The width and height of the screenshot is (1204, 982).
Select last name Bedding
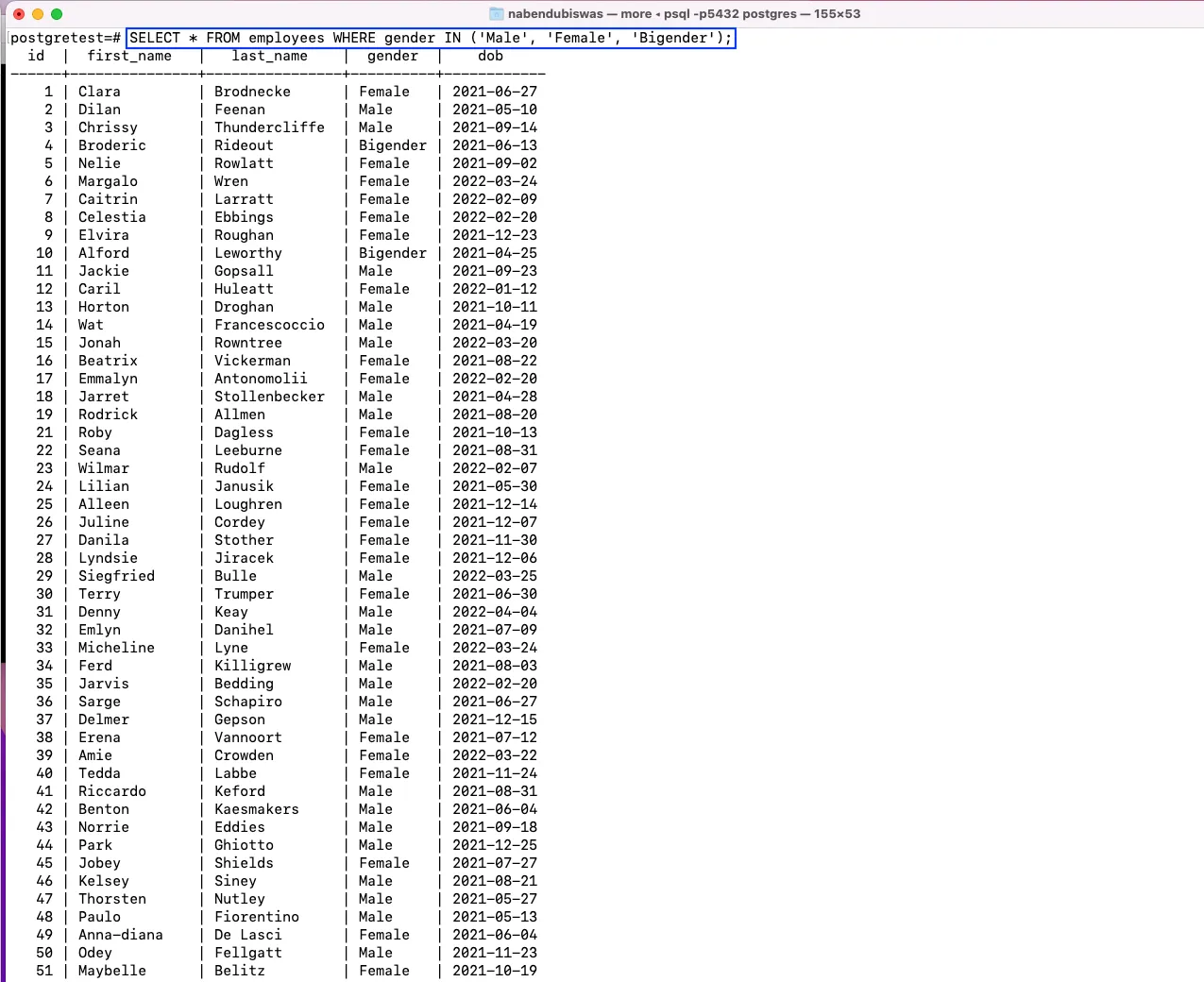click(244, 684)
